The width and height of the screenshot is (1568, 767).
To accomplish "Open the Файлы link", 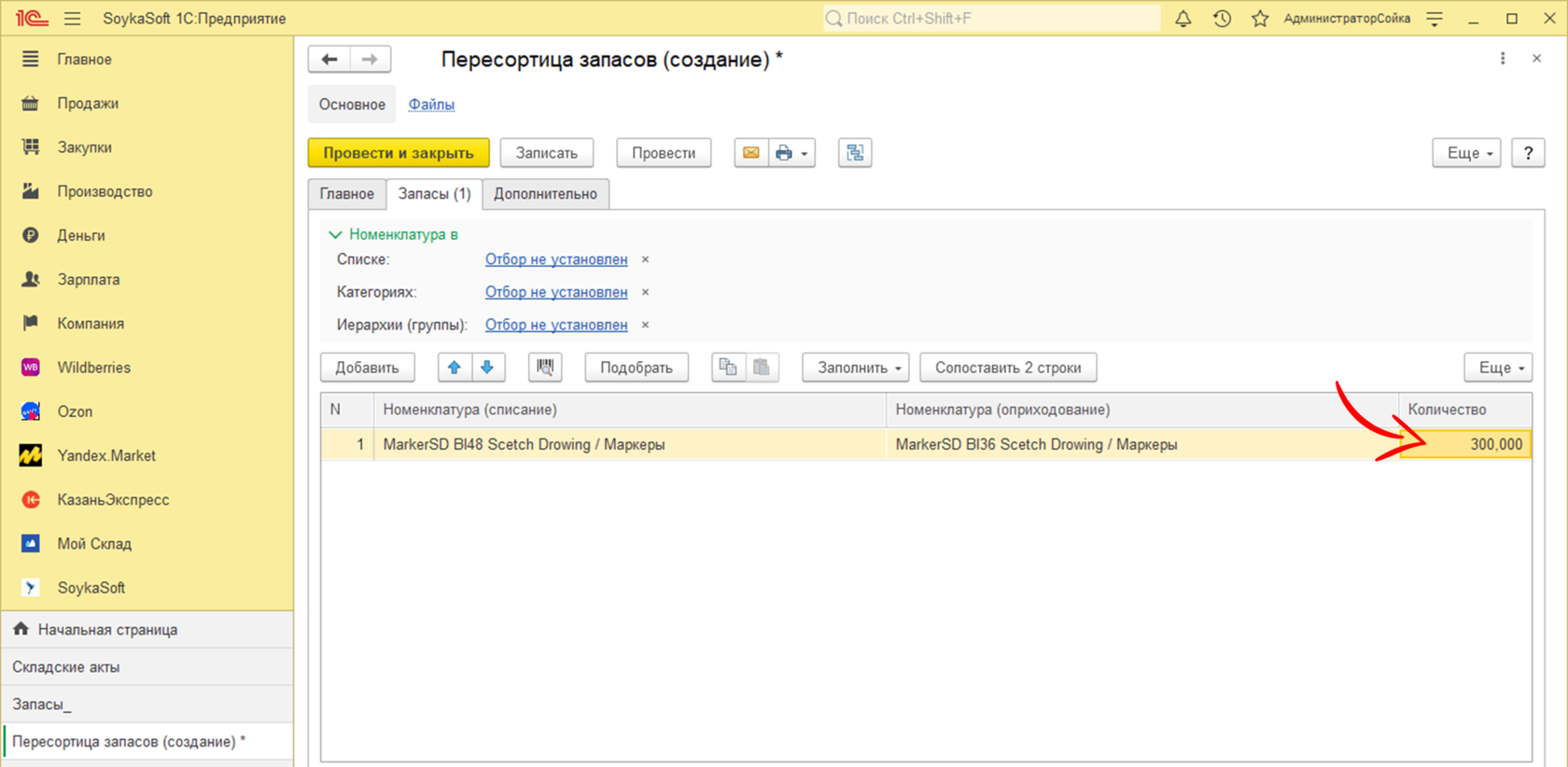I will 431,105.
